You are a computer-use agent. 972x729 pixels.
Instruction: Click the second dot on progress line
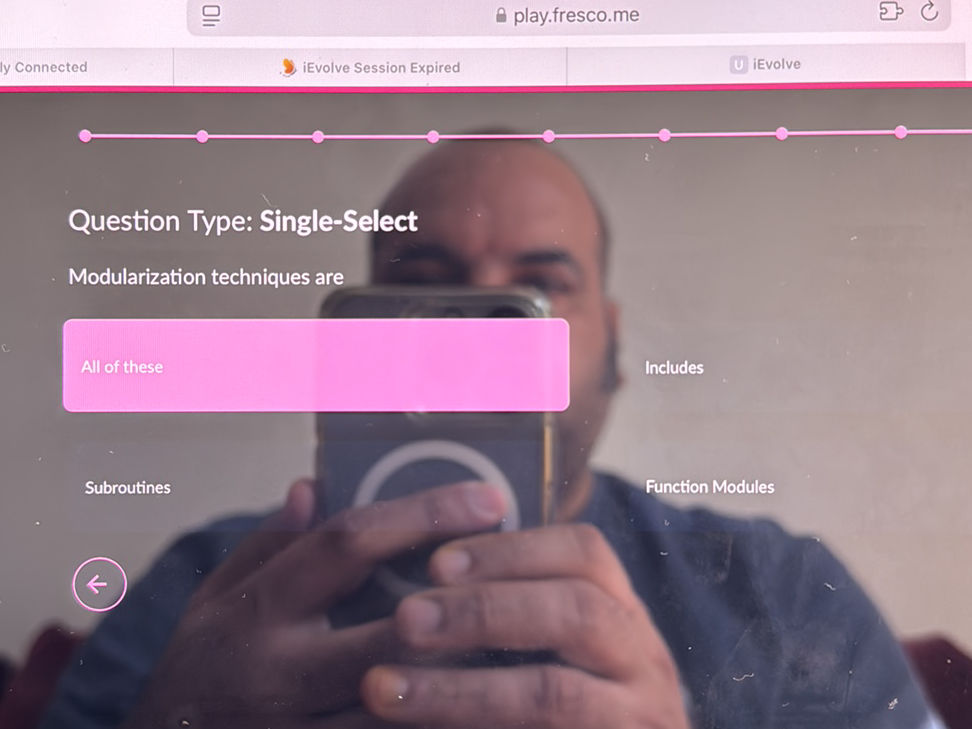pyautogui.click(x=202, y=136)
